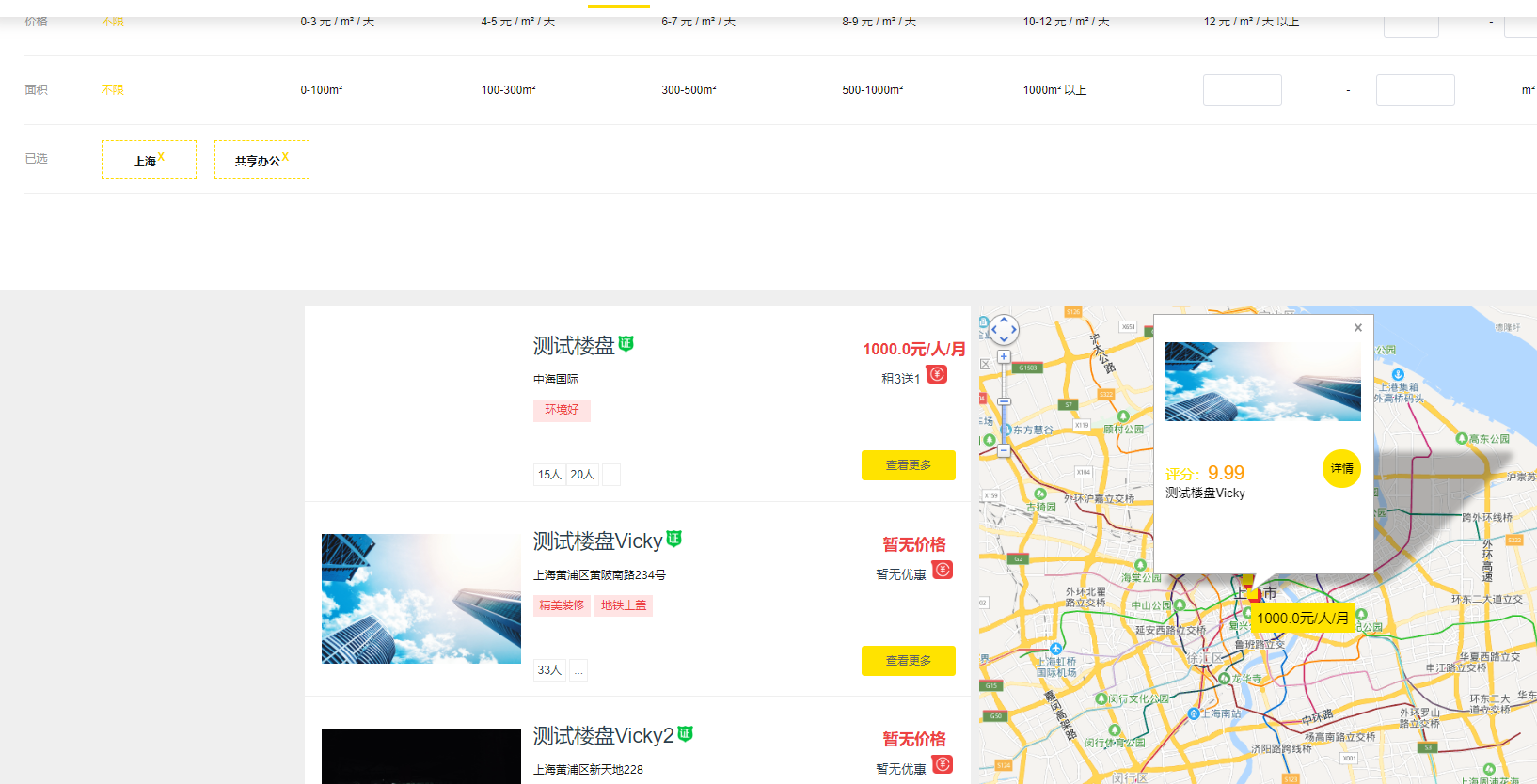The height and width of the screenshot is (784, 1537).
Task: Click 查看更多 for 测试楼盘Vicky listing
Action: 909,661
